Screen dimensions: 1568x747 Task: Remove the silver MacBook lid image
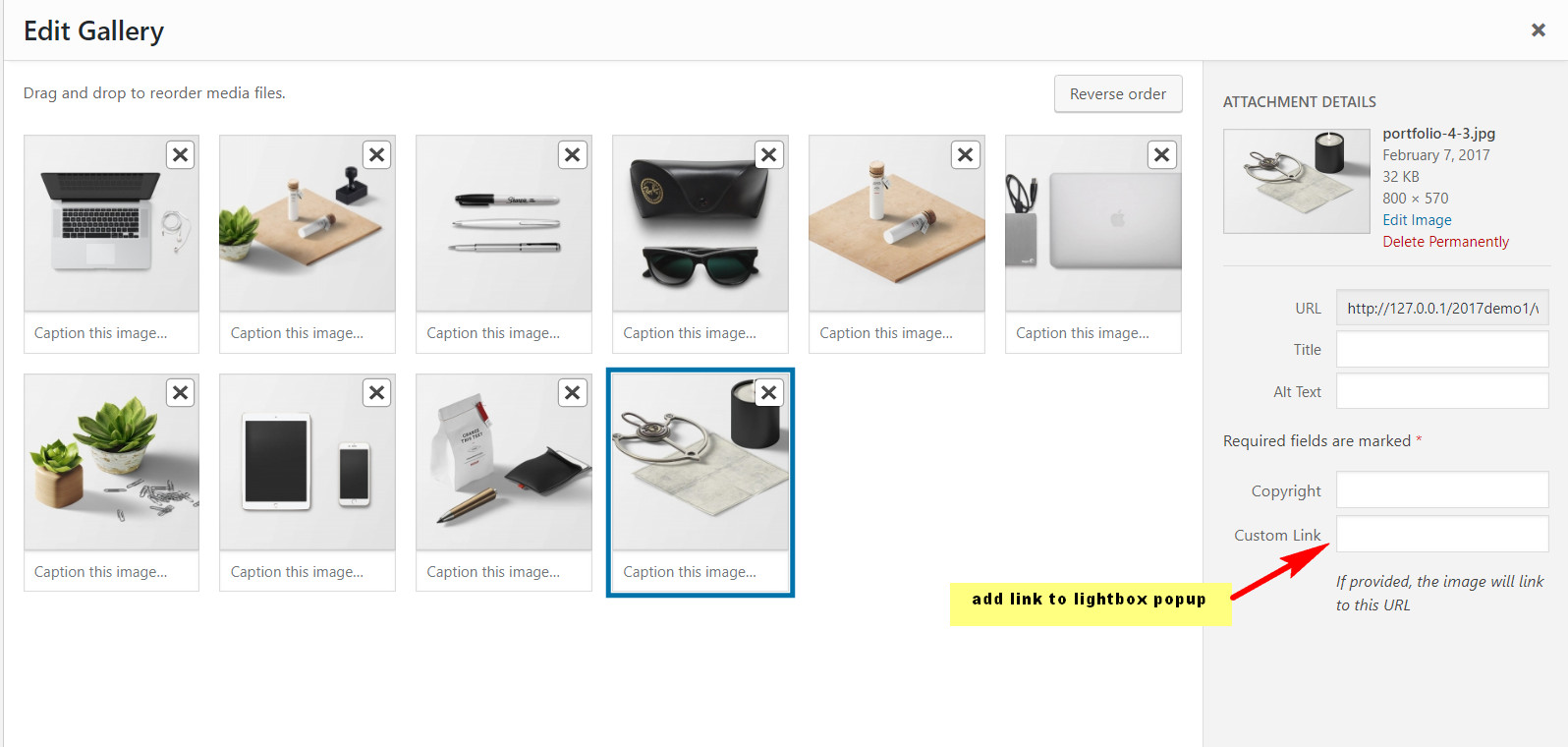tap(1162, 154)
